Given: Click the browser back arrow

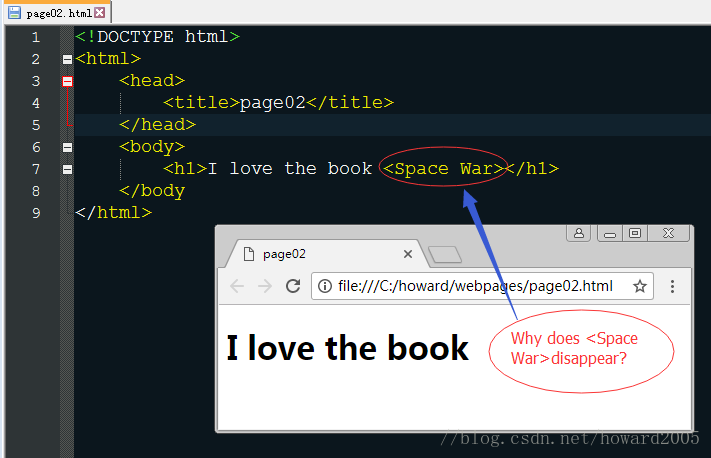Looking at the screenshot, I should coord(237,286).
